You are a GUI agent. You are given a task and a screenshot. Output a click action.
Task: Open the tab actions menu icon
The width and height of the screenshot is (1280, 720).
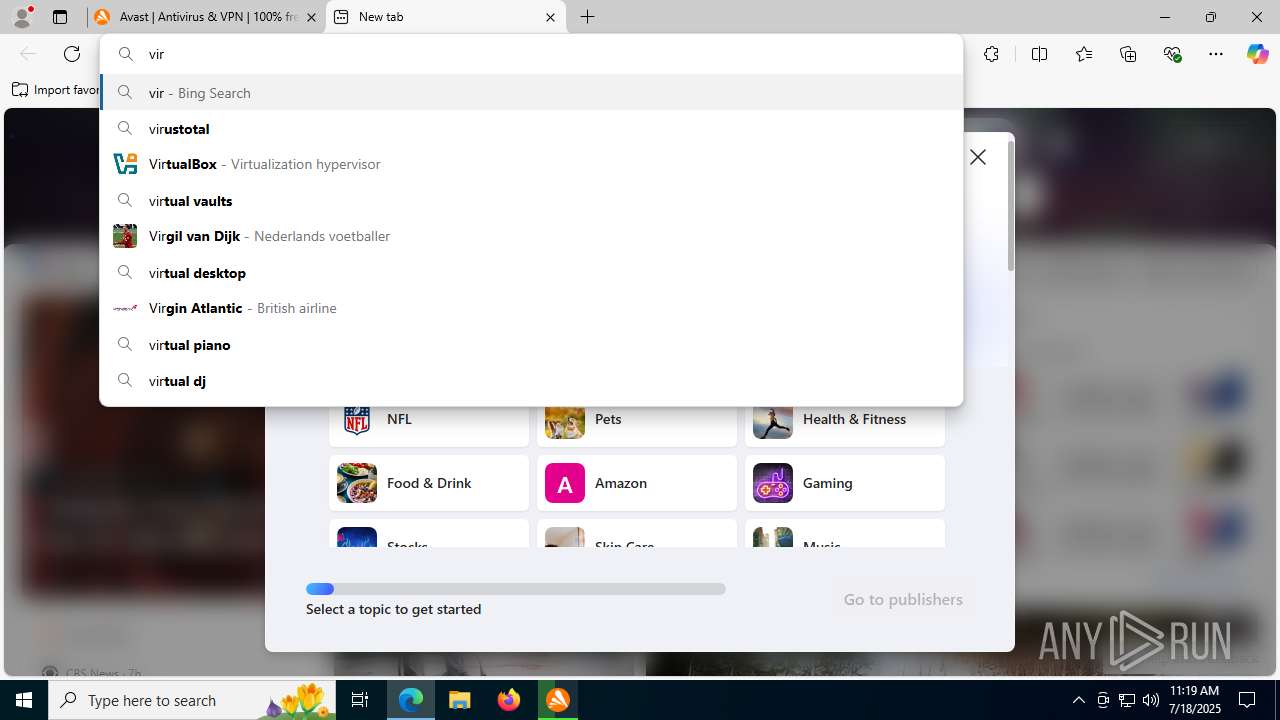[60, 17]
